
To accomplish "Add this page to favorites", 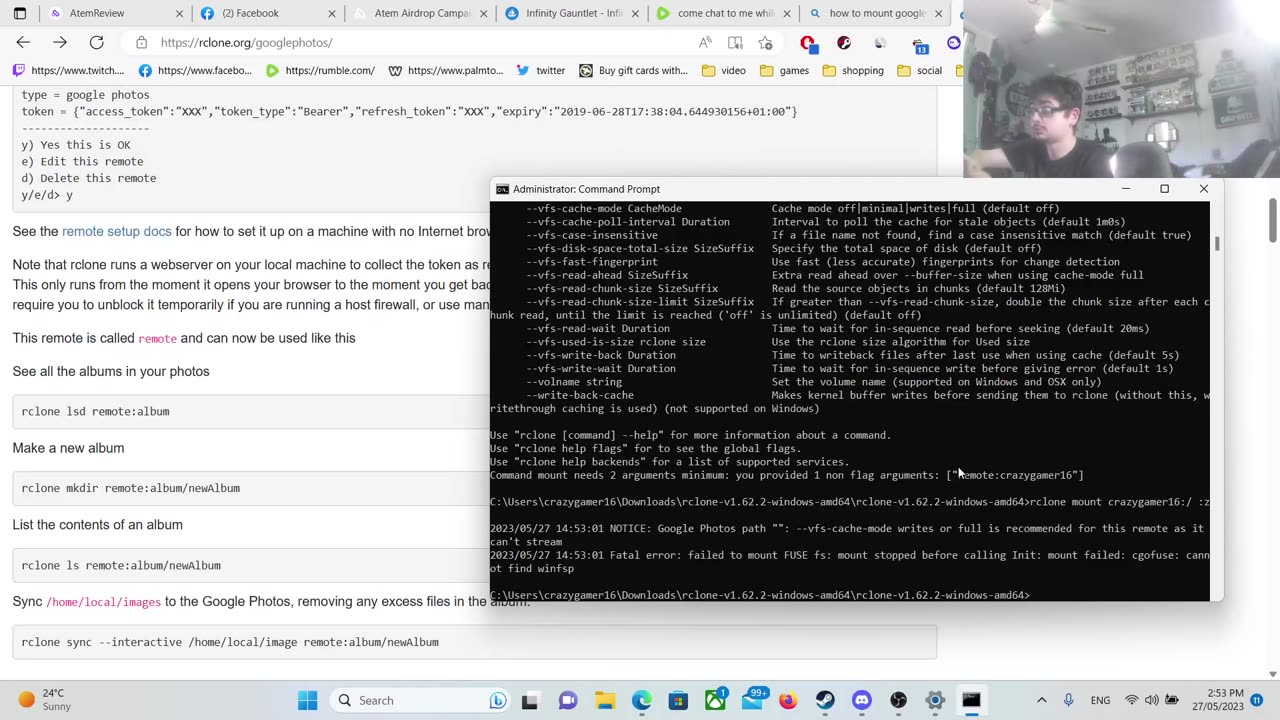I will coord(765,42).
